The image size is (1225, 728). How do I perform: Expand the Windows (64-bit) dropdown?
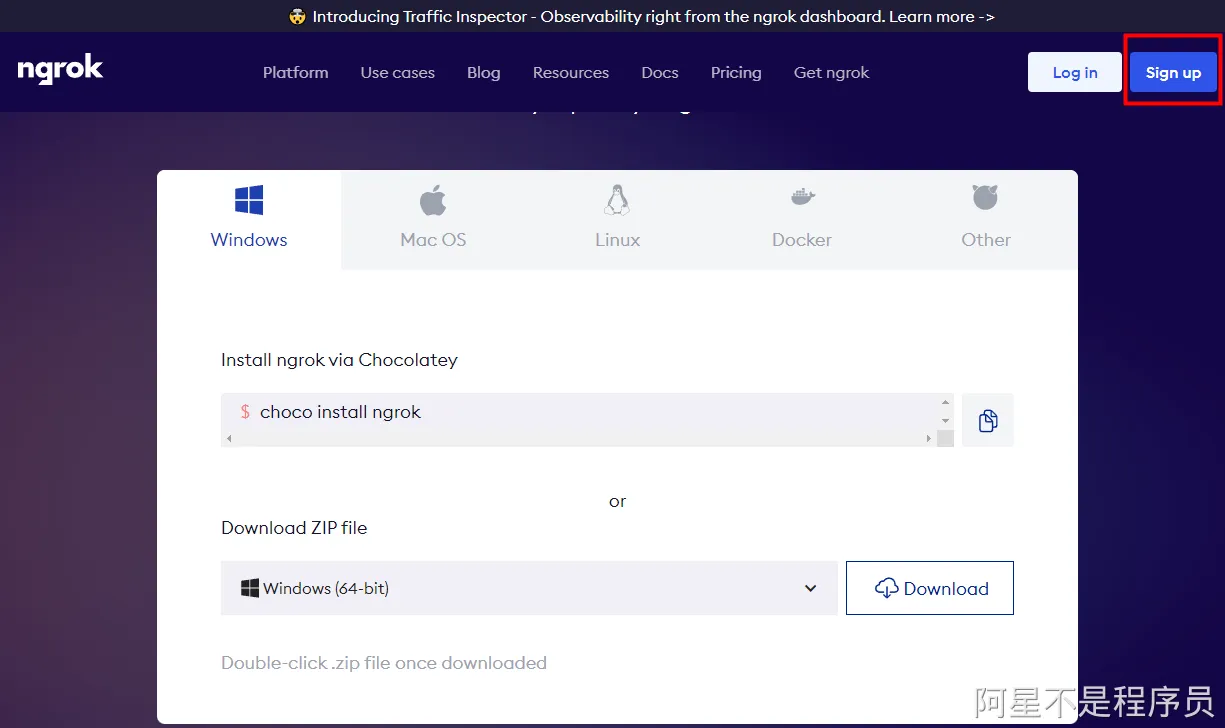coord(528,588)
